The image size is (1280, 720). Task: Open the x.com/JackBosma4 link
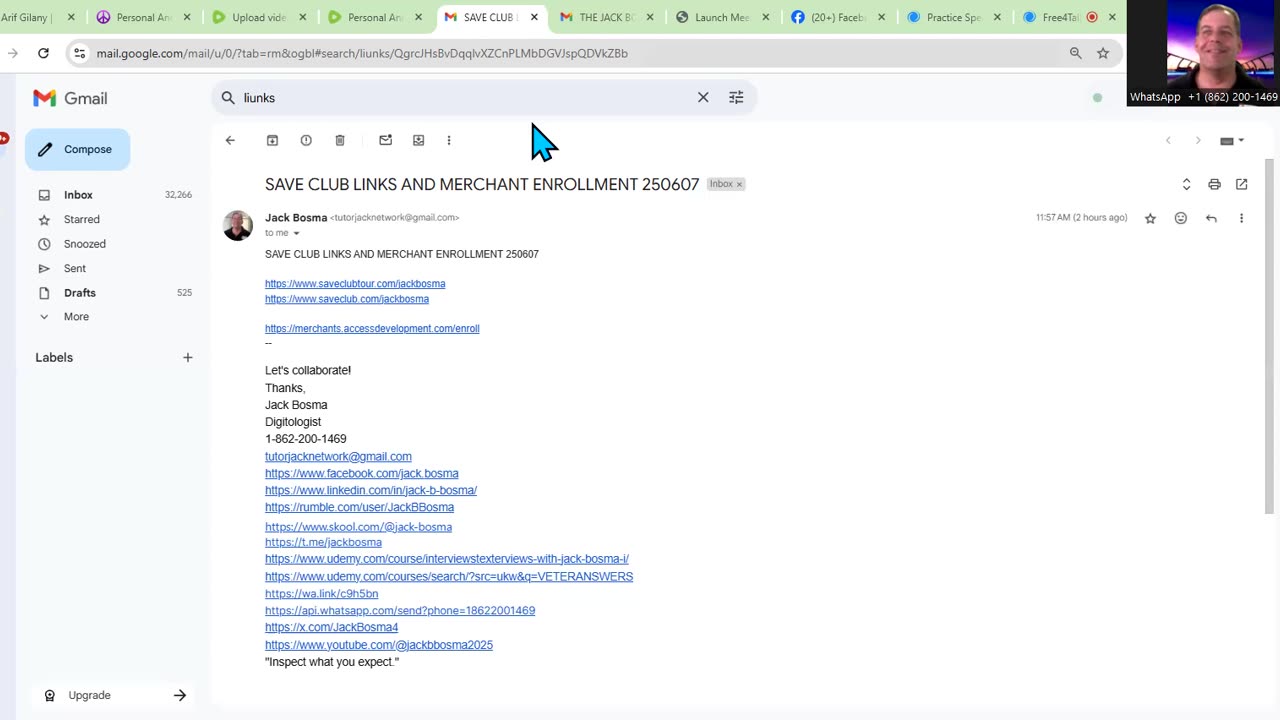(x=331, y=628)
